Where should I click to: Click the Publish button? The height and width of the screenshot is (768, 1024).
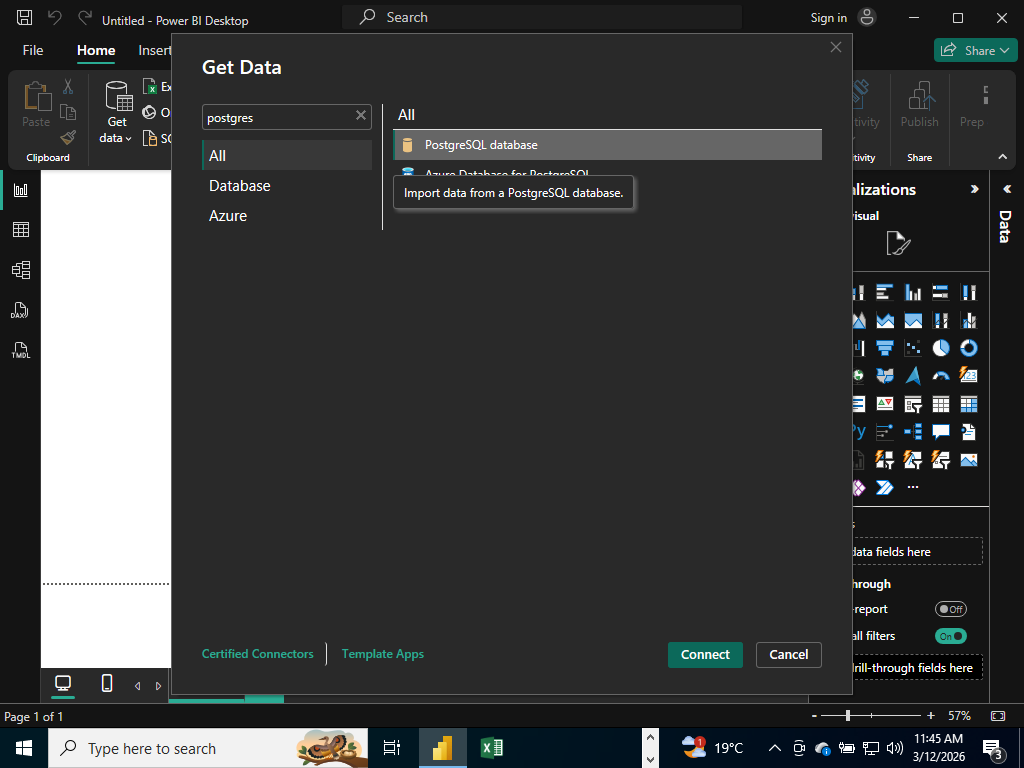919,104
